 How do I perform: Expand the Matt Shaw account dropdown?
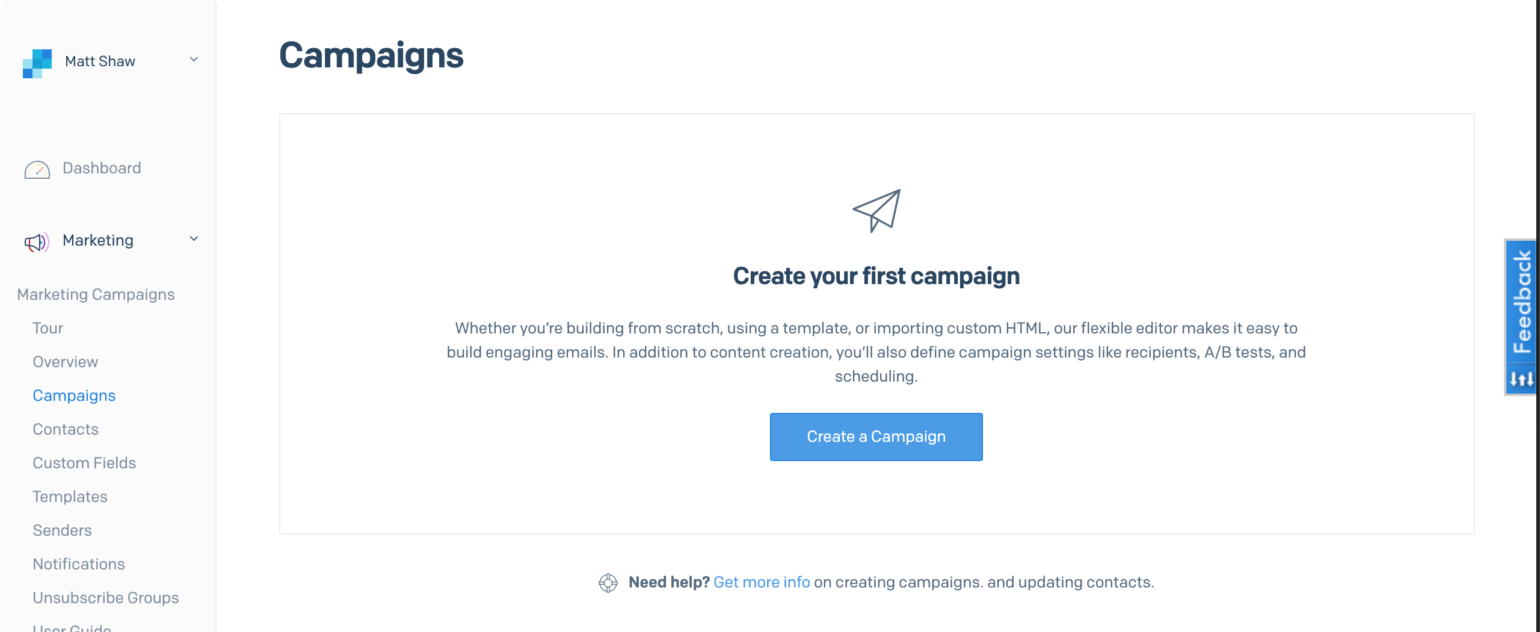pos(194,60)
